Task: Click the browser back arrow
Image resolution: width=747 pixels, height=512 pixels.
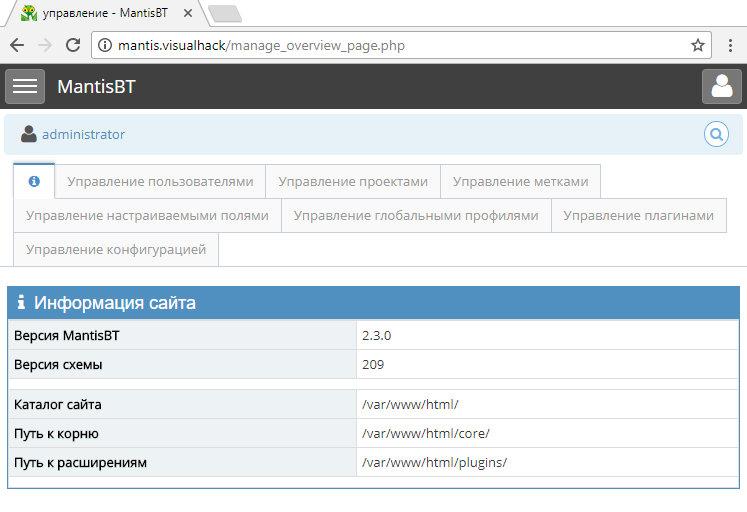Action: (x=17, y=45)
